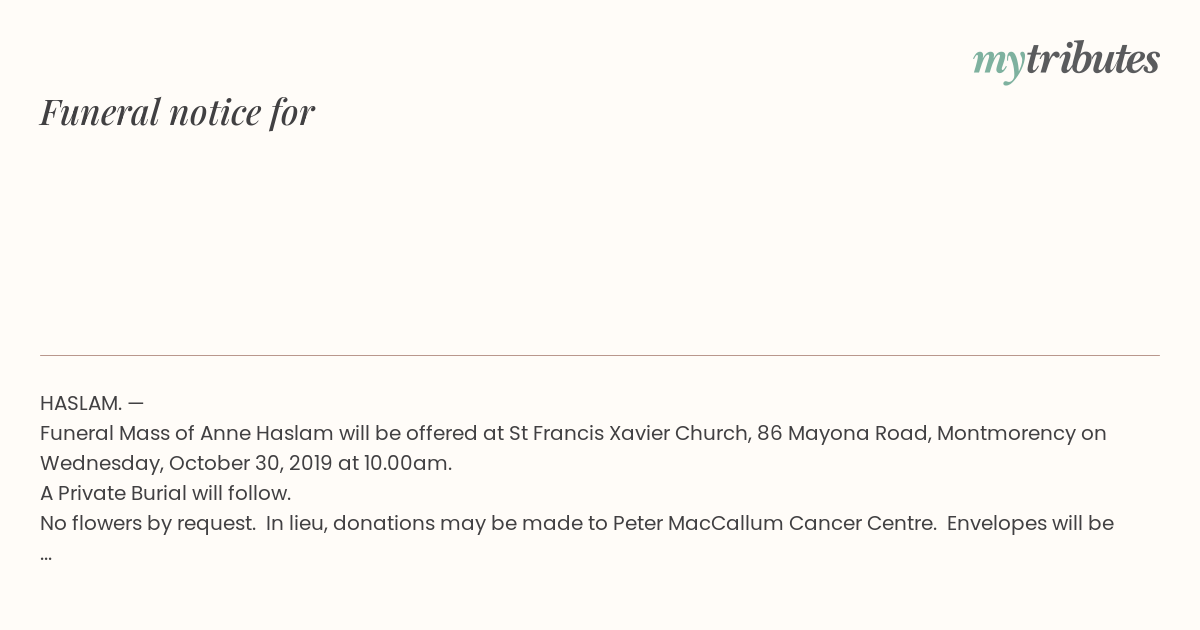Click the "Envelopes will be" text

tap(1030, 523)
